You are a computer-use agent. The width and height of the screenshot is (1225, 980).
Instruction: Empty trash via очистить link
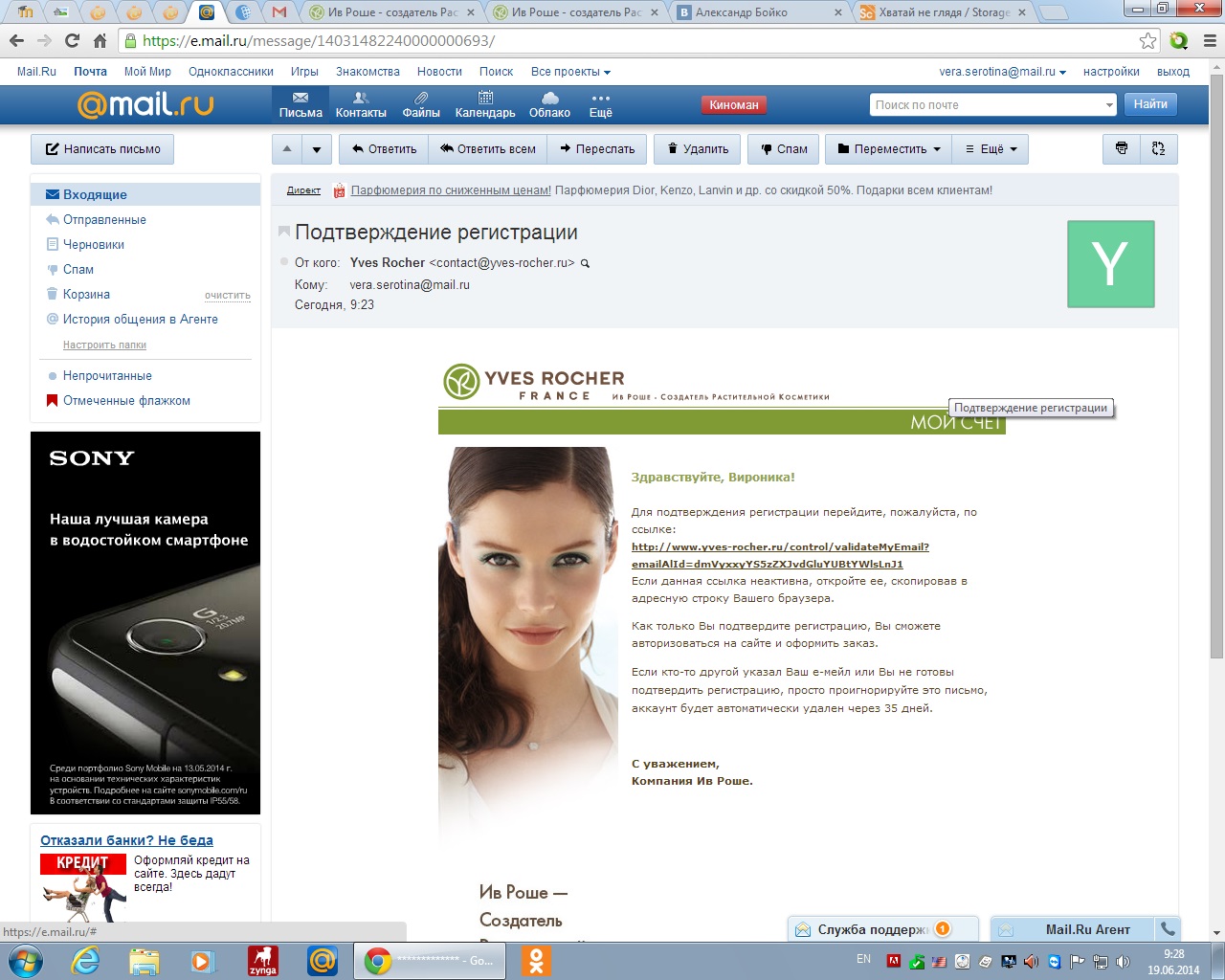coord(228,295)
